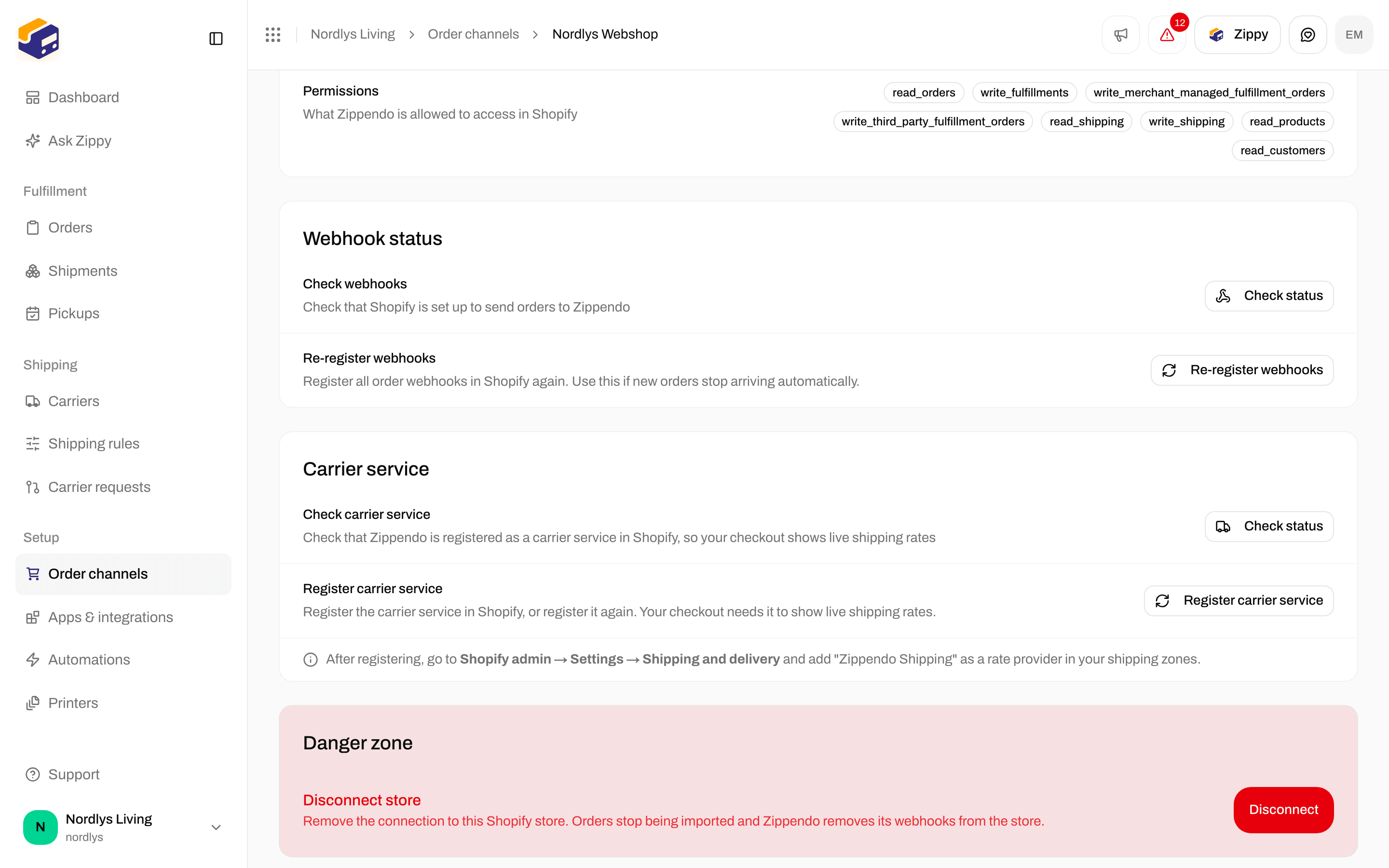Viewport: 1389px width, 868px height.
Task: Click the read_products permission tag
Action: pyautogui.click(x=1287, y=122)
